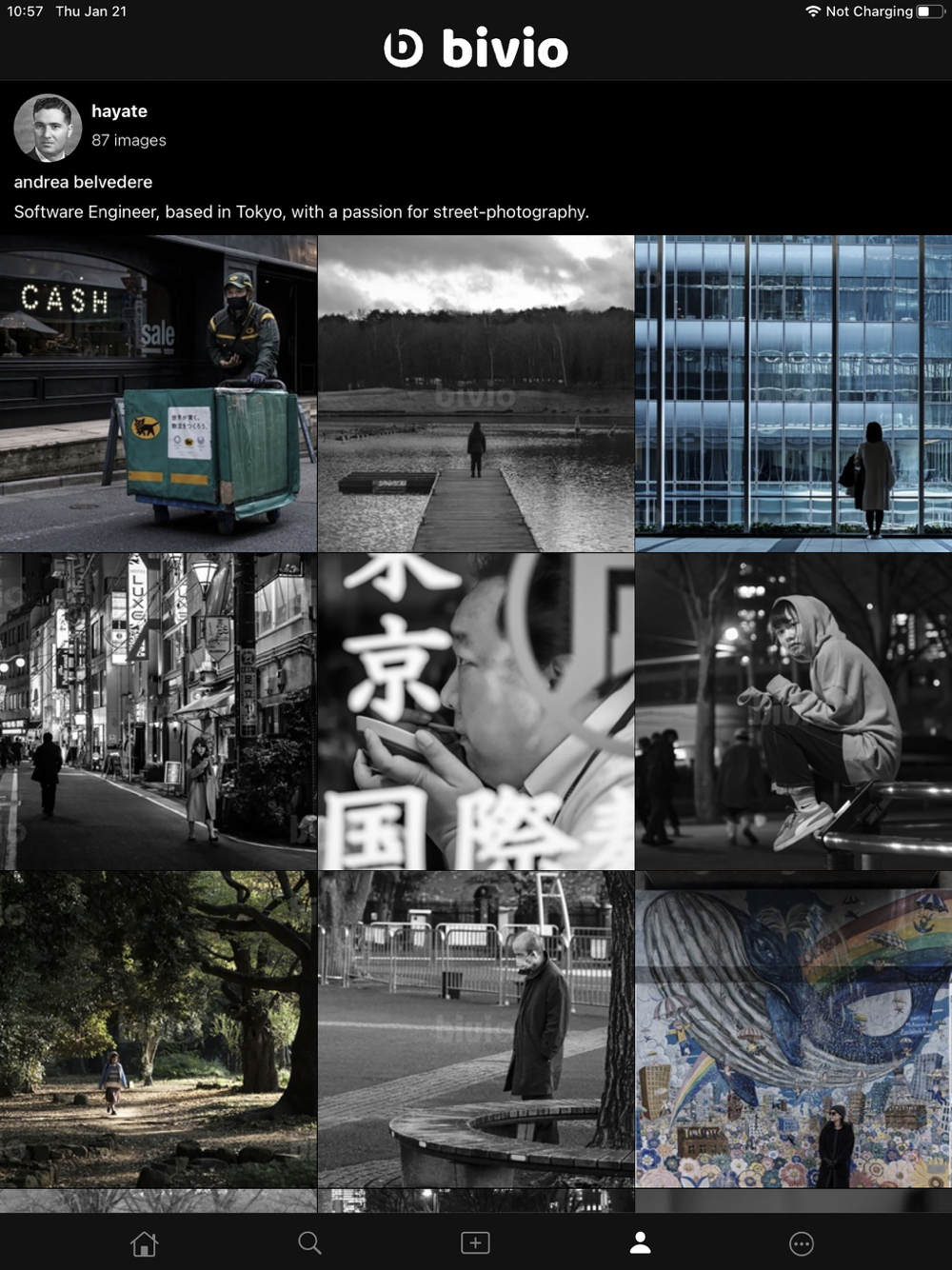Image resolution: width=952 pixels, height=1270 pixels.
Task: Check the Wi-Fi status icon
Action: click(813, 11)
